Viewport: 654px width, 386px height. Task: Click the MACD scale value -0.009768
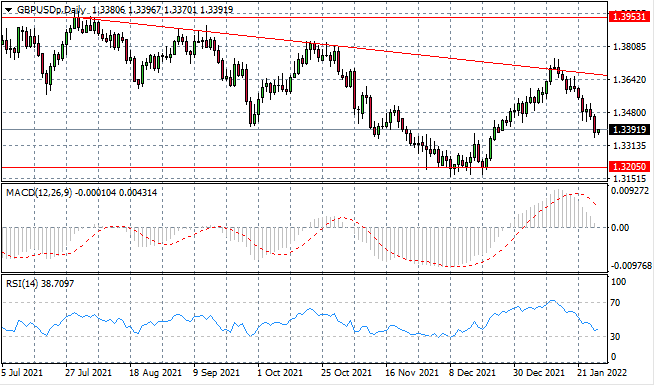point(631,266)
